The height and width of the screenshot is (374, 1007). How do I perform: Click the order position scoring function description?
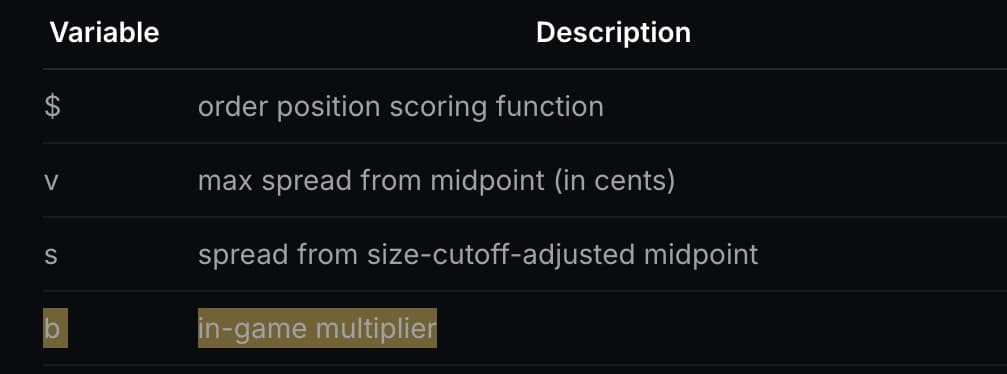click(401, 107)
